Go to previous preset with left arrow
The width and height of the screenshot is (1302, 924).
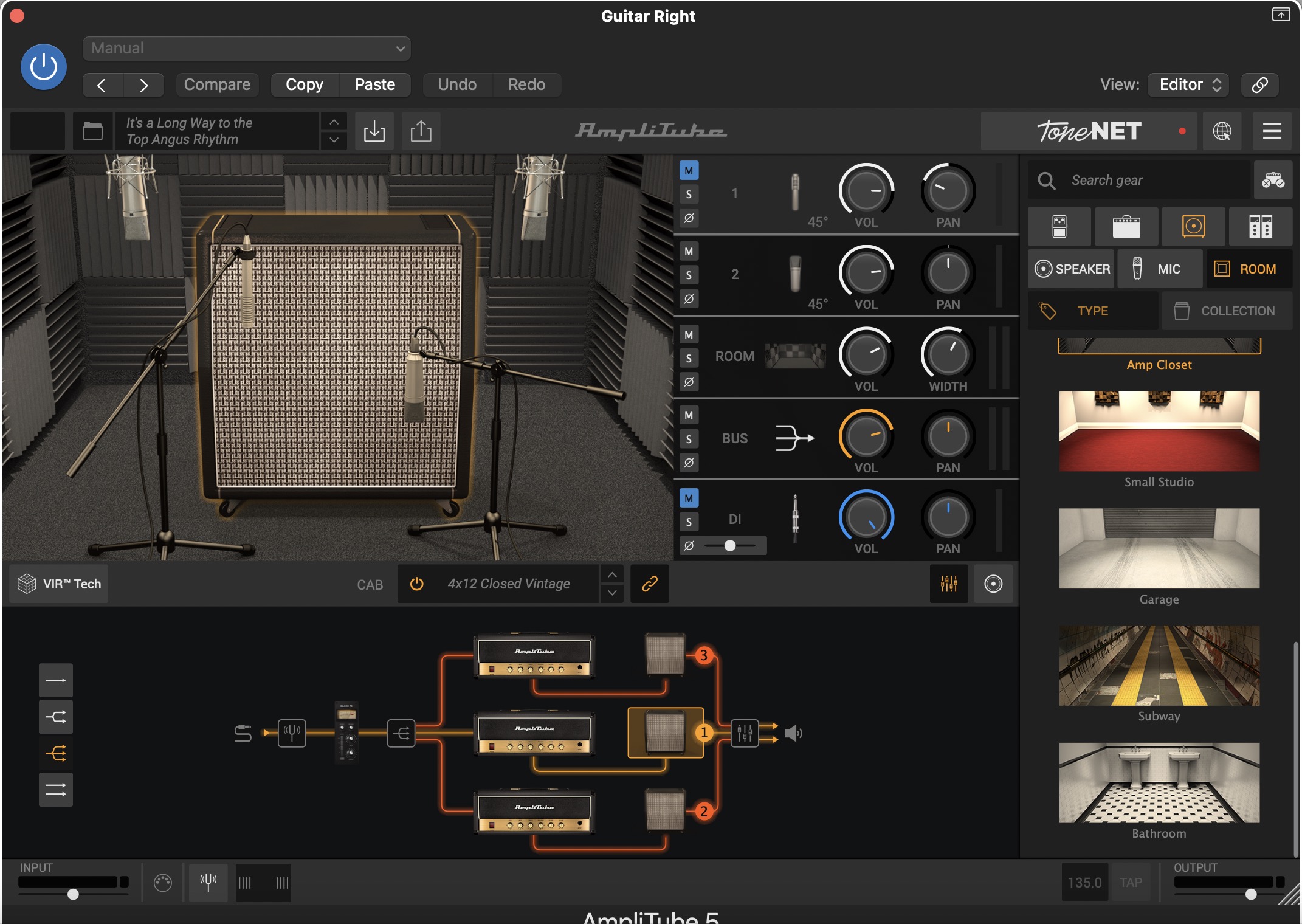pos(102,85)
